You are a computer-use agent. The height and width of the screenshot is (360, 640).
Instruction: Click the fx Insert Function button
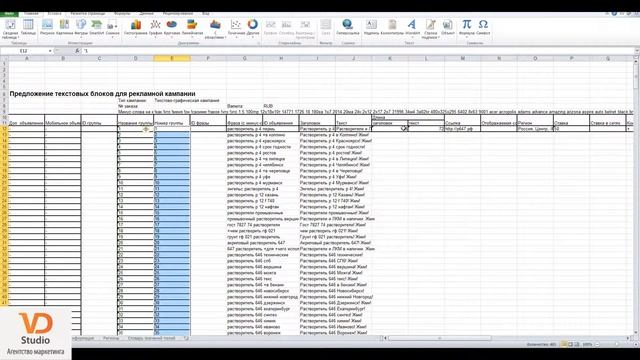77,51
